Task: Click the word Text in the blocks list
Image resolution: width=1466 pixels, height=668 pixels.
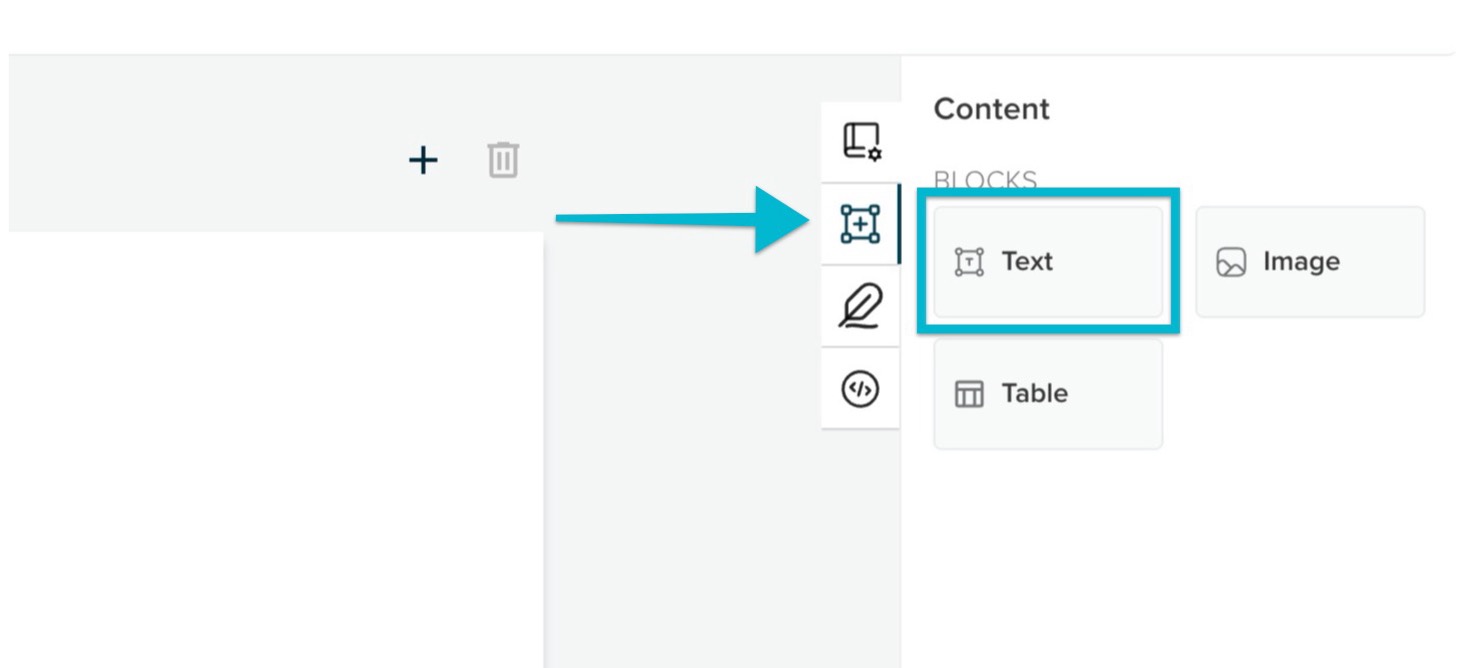Action: pyautogui.click(x=1027, y=262)
